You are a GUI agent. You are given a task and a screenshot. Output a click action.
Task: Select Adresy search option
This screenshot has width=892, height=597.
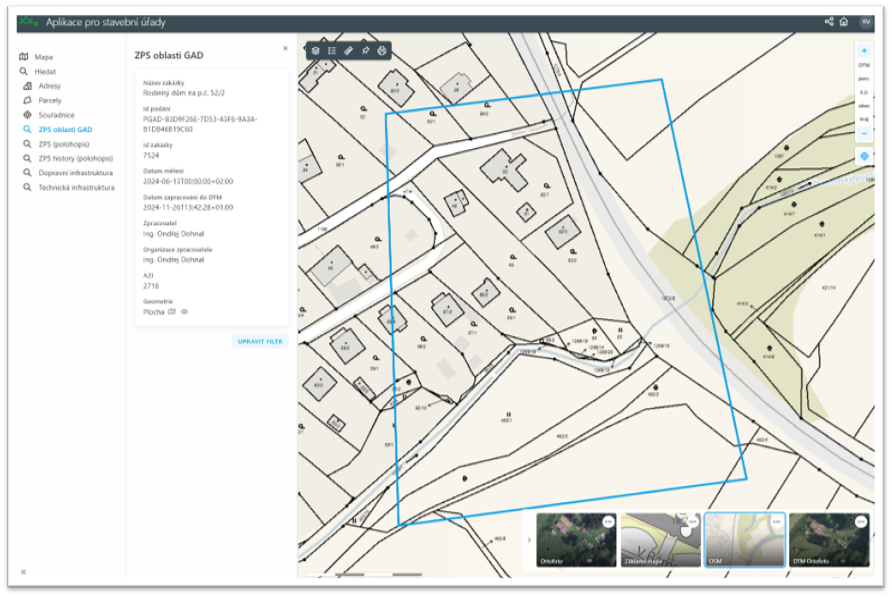pyautogui.click(x=49, y=86)
